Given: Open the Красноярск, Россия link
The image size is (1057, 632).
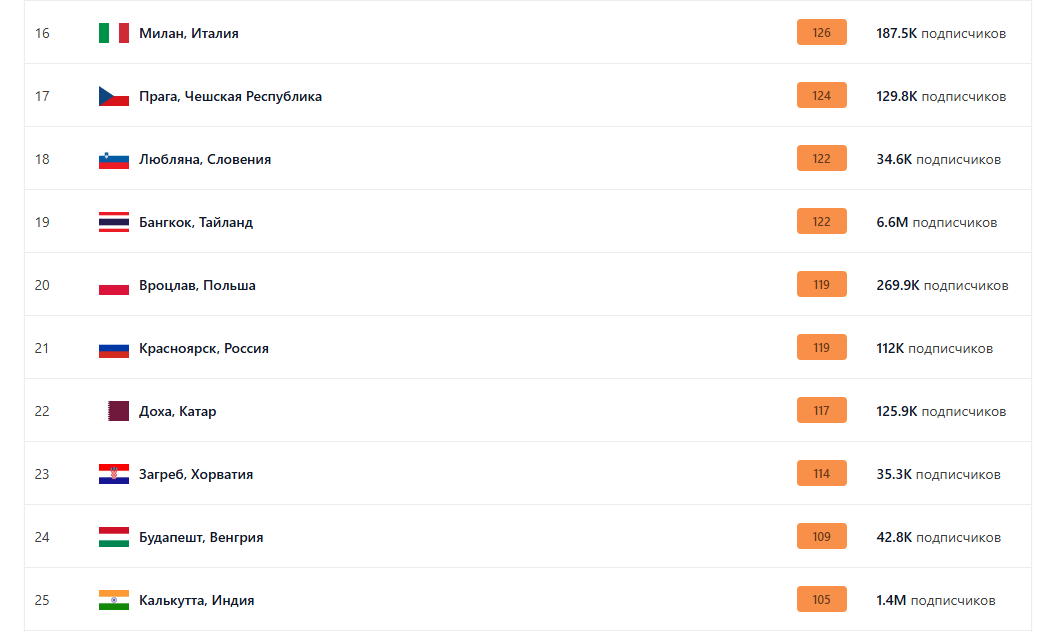Looking at the screenshot, I should coord(204,348).
